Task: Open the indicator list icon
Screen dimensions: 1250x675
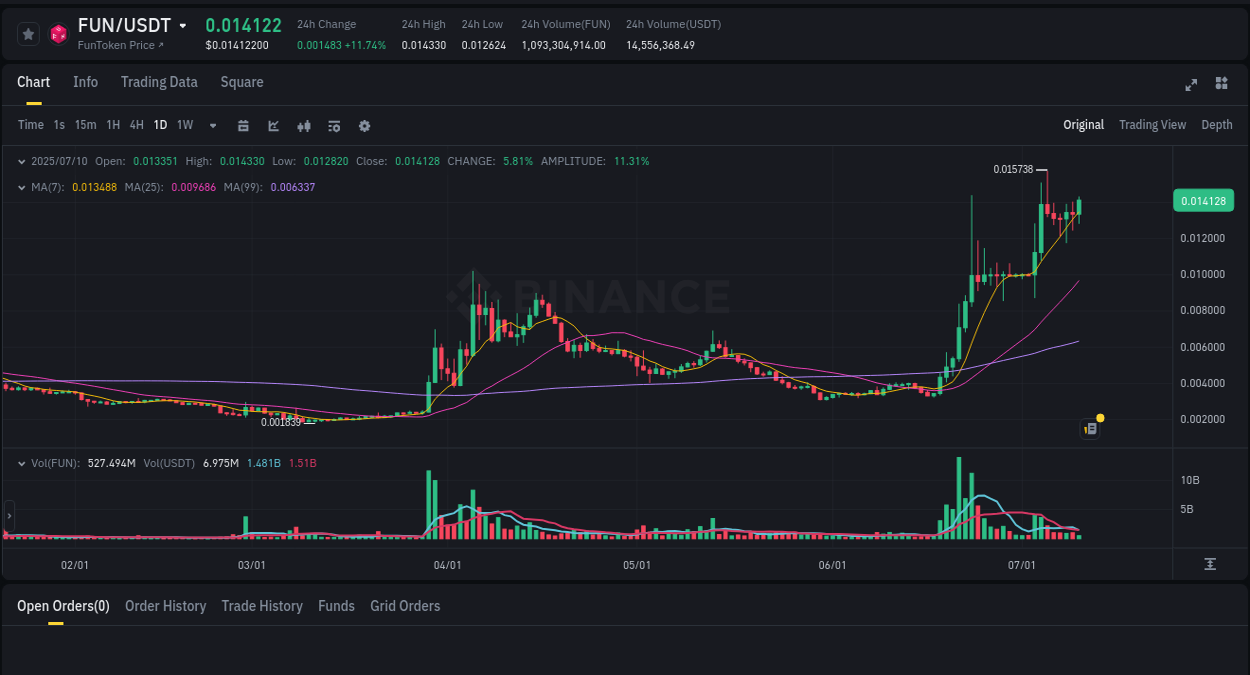Action: [333, 125]
